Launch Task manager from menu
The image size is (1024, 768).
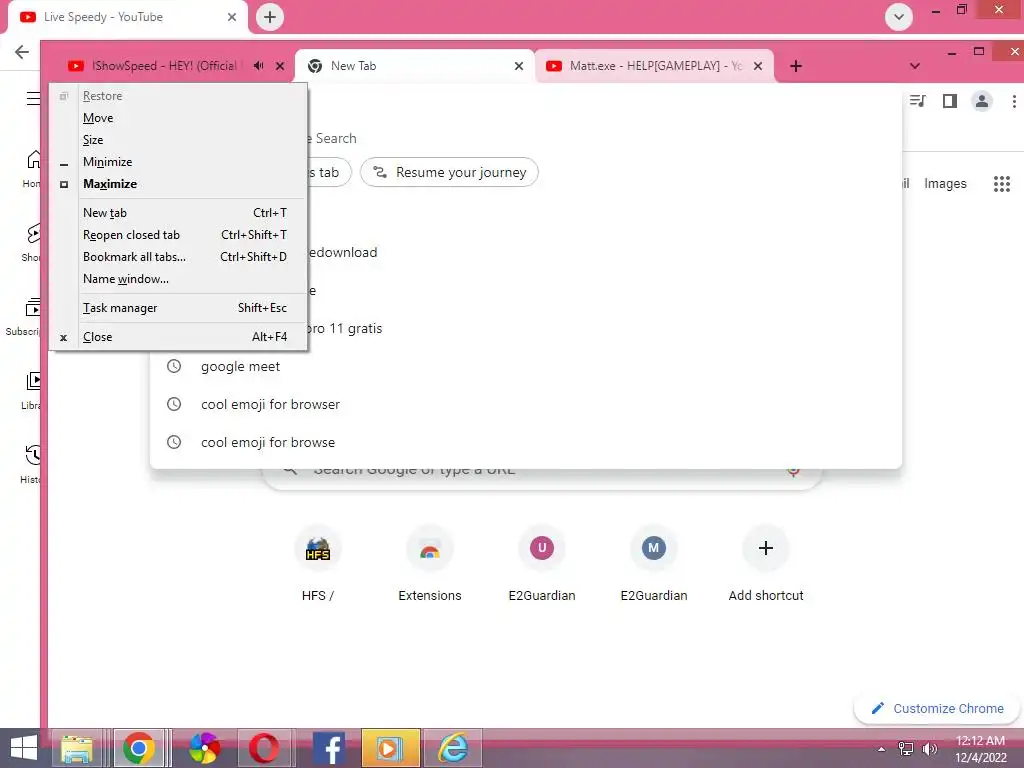[178, 308]
